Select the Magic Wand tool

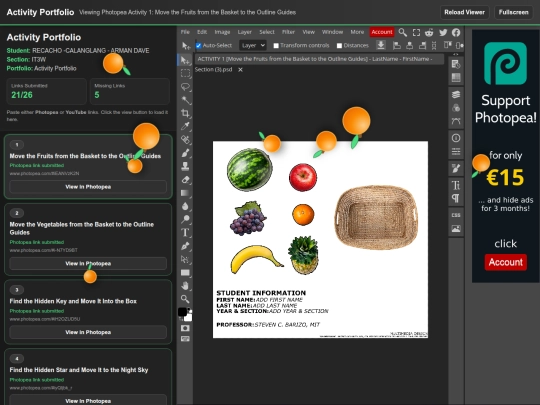click(185, 100)
